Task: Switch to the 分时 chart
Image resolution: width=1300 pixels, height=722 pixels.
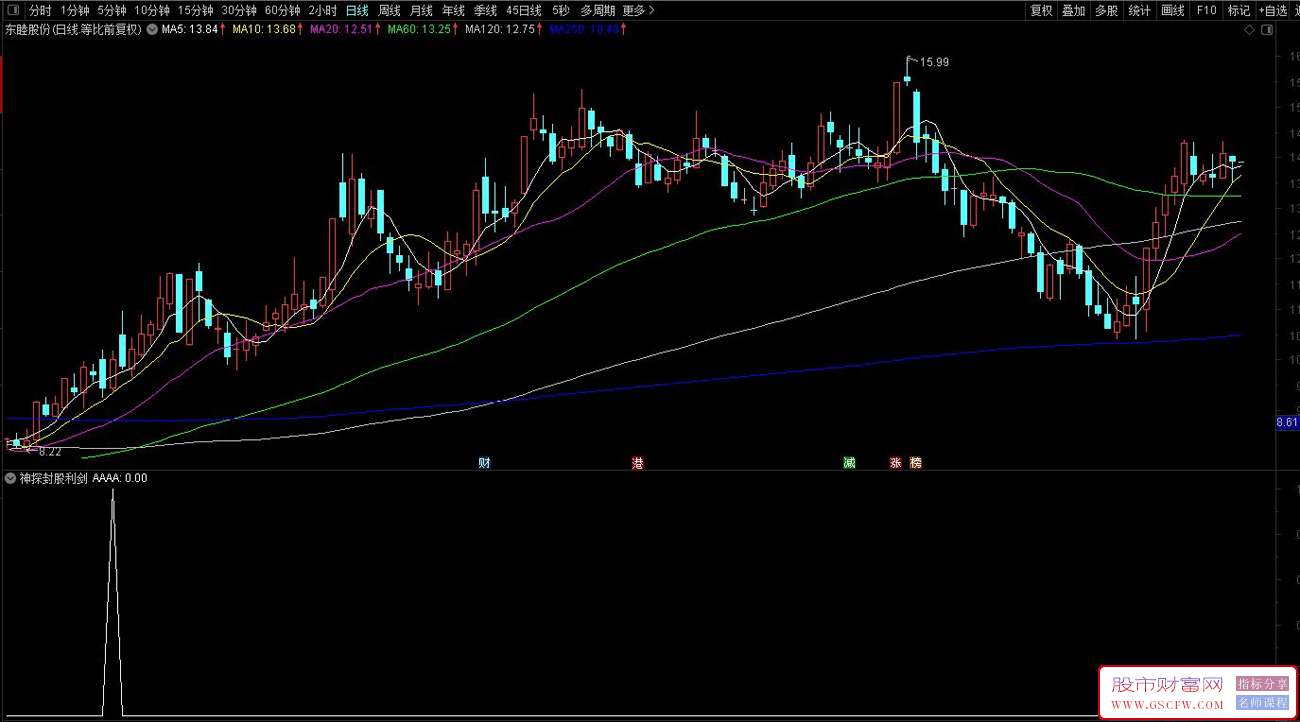Action: click(x=40, y=10)
